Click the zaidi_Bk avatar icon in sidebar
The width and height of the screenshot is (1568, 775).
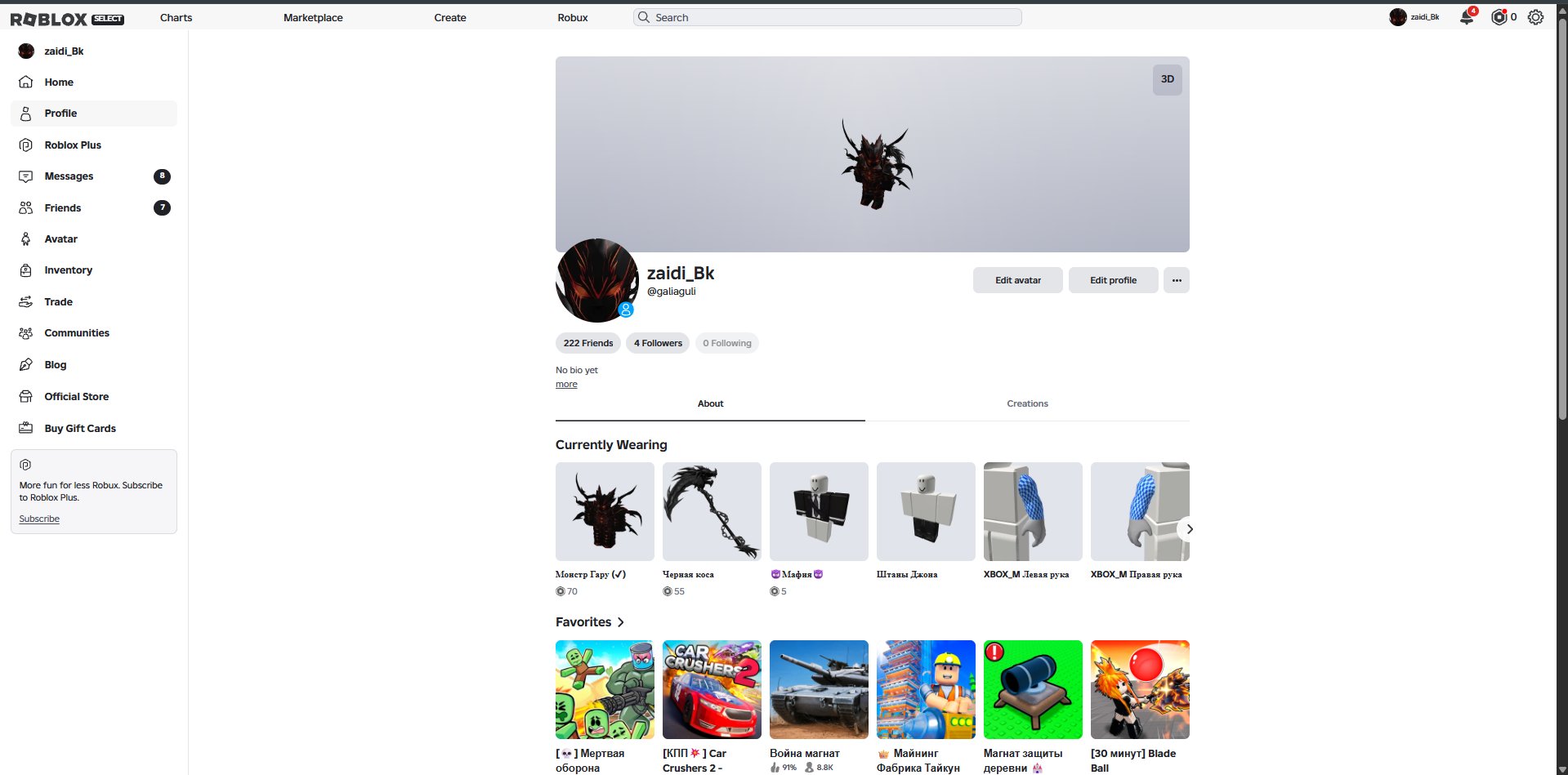26,51
